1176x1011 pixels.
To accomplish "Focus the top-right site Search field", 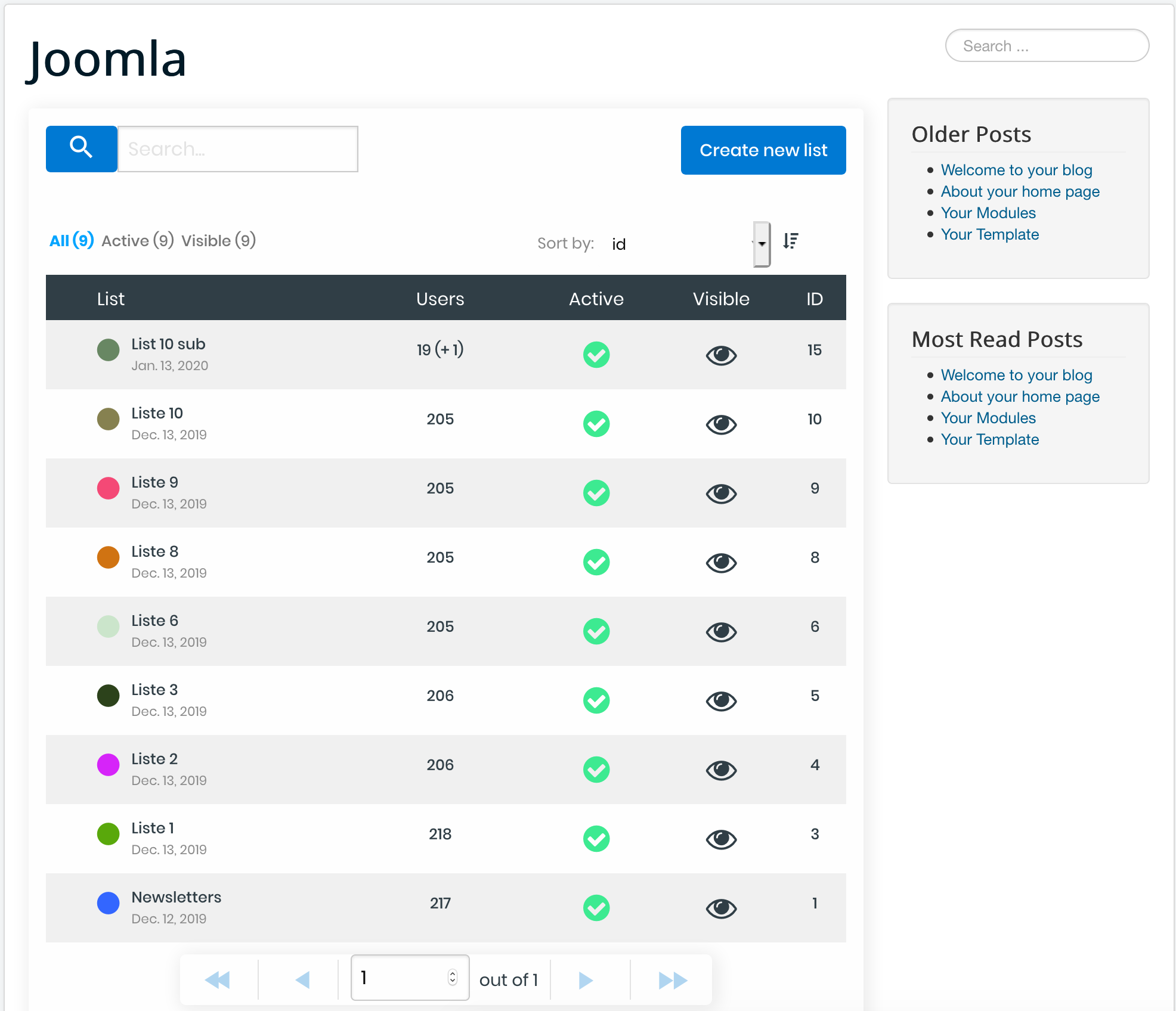I will [1047, 46].
